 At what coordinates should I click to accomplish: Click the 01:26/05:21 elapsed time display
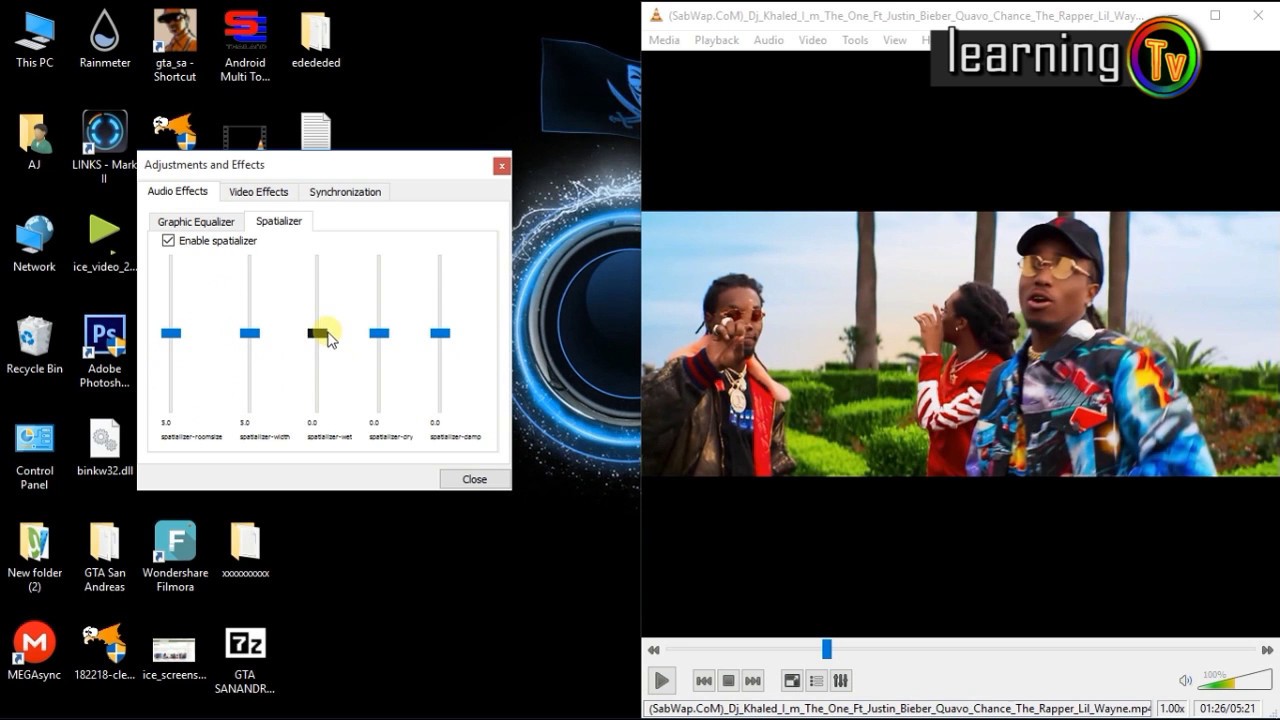tap(1227, 709)
